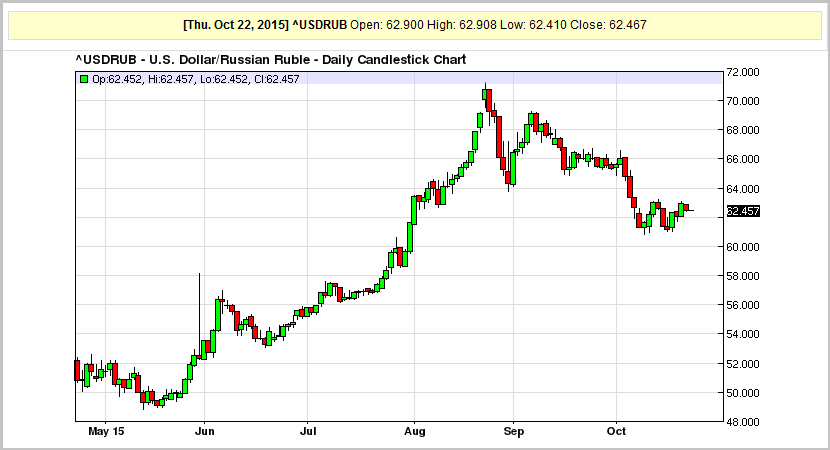
Task: Click the 'Jul' date axis label
Action: click(x=308, y=431)
